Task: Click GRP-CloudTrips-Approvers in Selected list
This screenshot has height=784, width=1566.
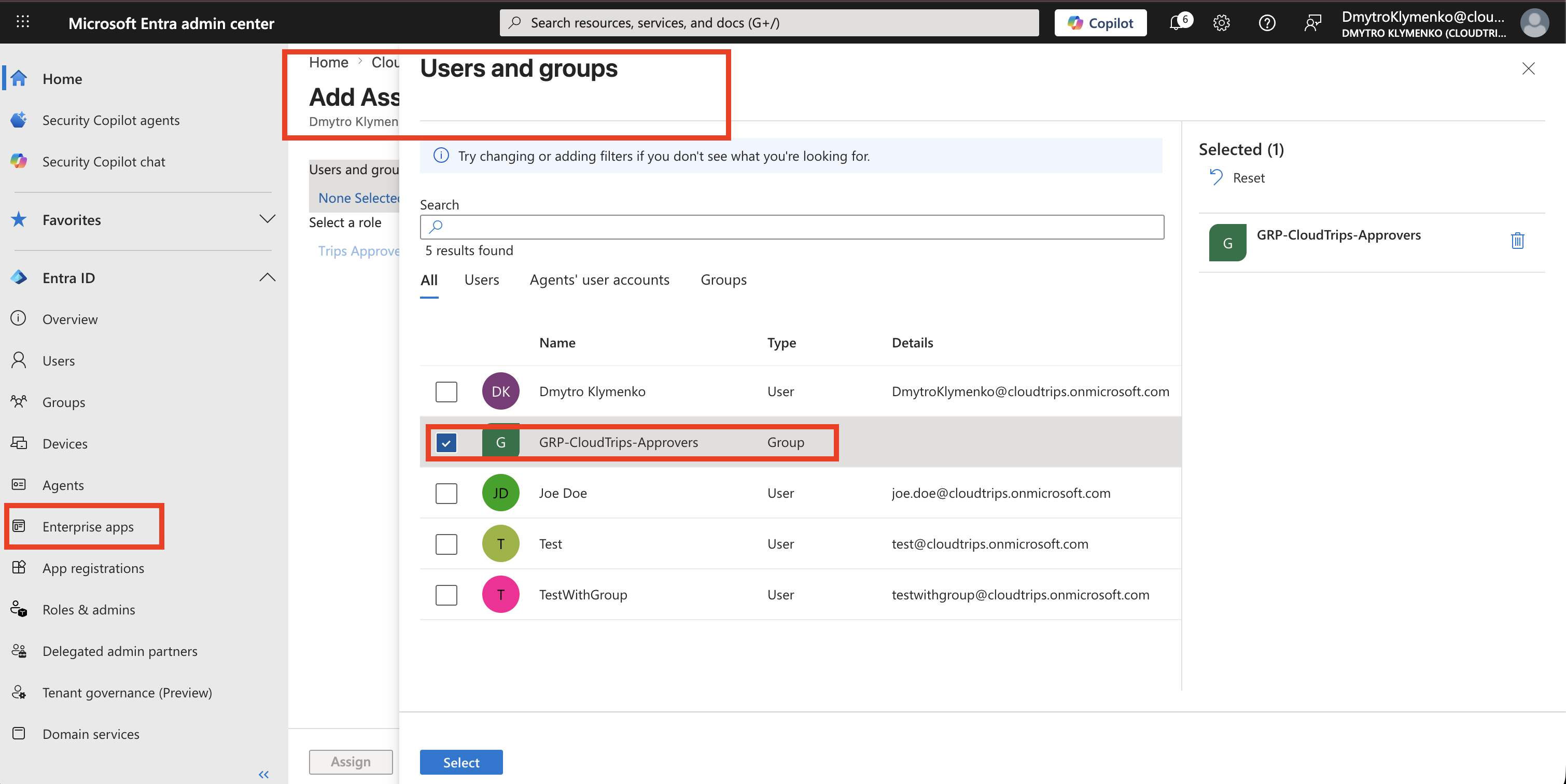Action: click(x=1338, y=235)
